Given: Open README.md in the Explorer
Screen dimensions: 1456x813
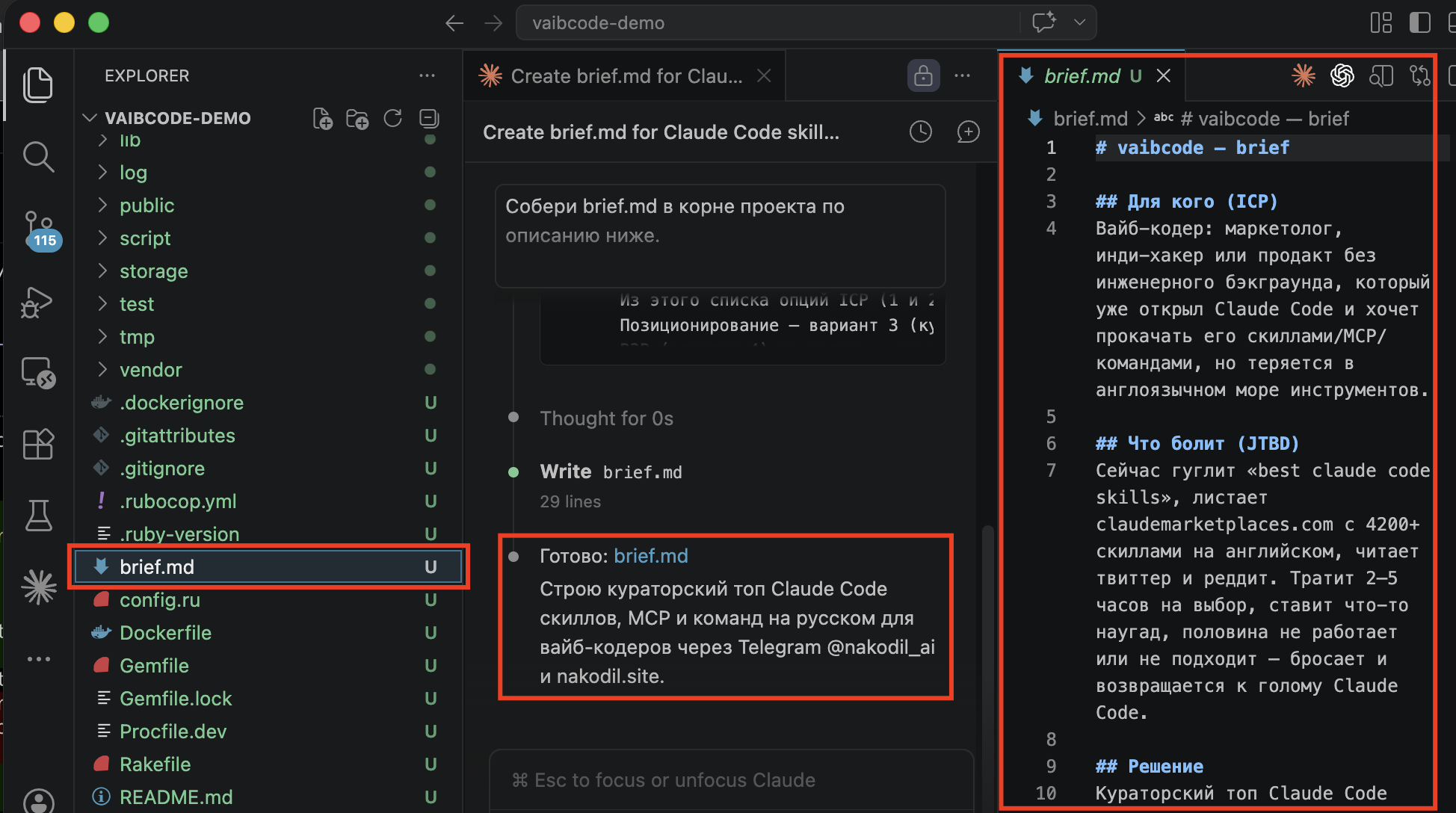Looking at the screenshot, I should (270, 797).
